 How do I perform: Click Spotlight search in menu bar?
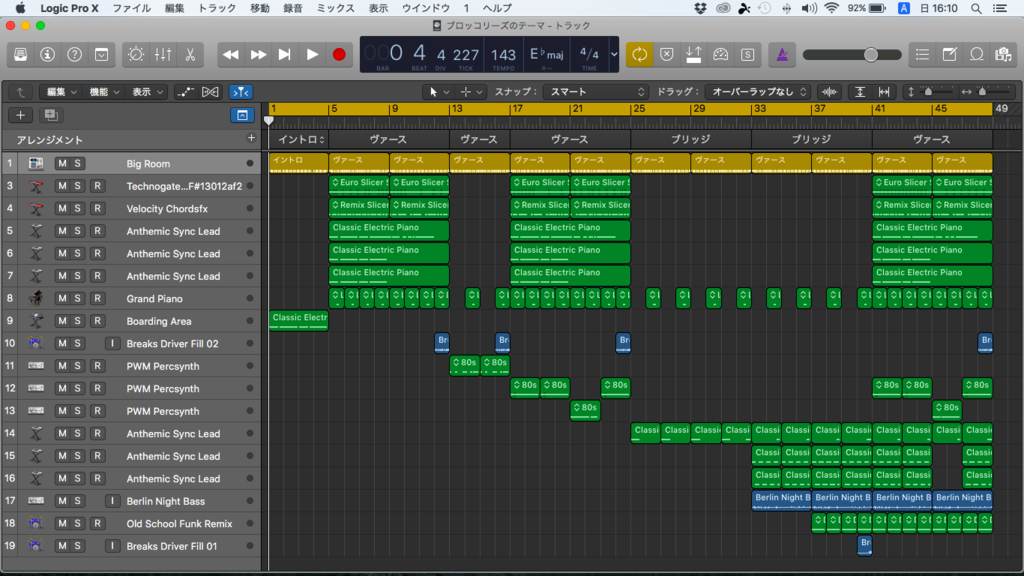(x=976, y=8)
